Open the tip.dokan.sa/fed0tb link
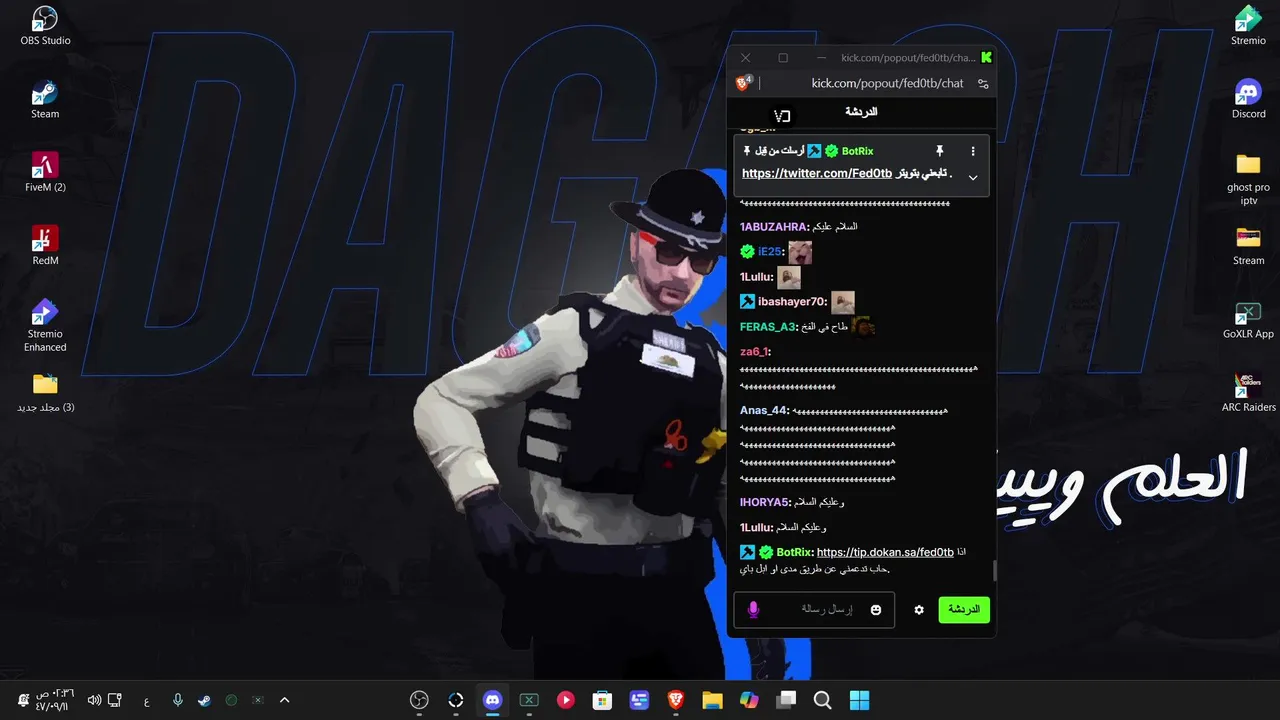 (884, 552)
